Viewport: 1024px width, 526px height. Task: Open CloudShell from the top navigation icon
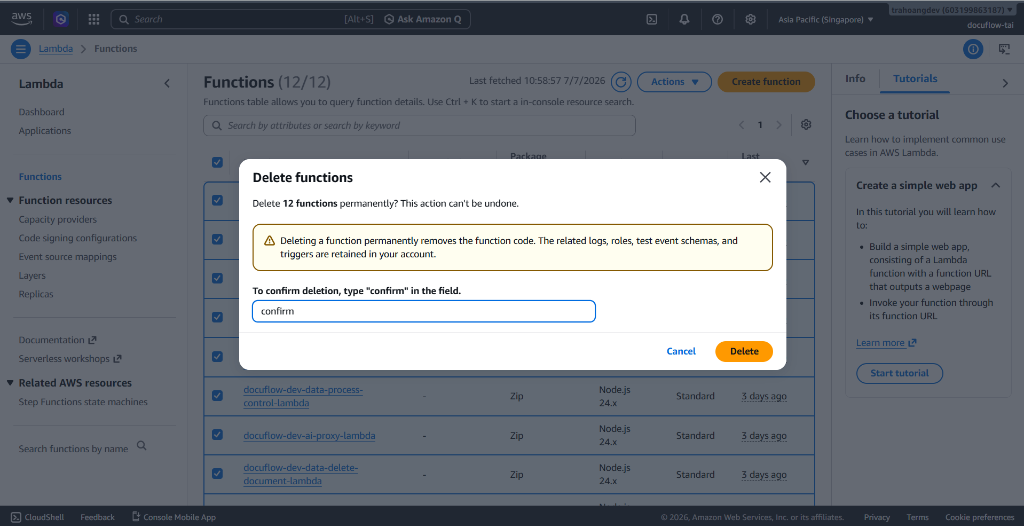click(651, 19)
